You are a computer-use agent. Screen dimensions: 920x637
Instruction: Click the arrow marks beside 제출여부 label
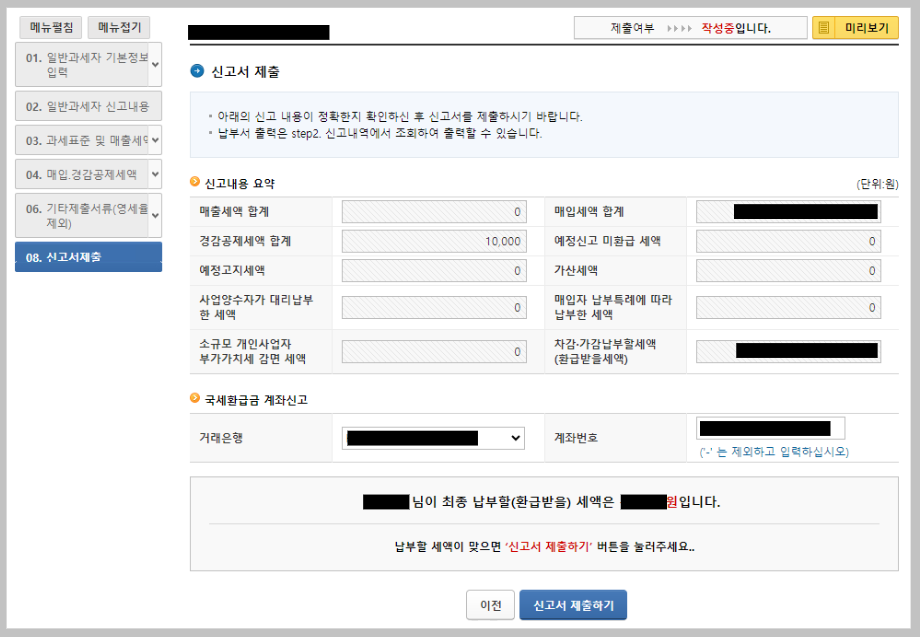(680, 27)
